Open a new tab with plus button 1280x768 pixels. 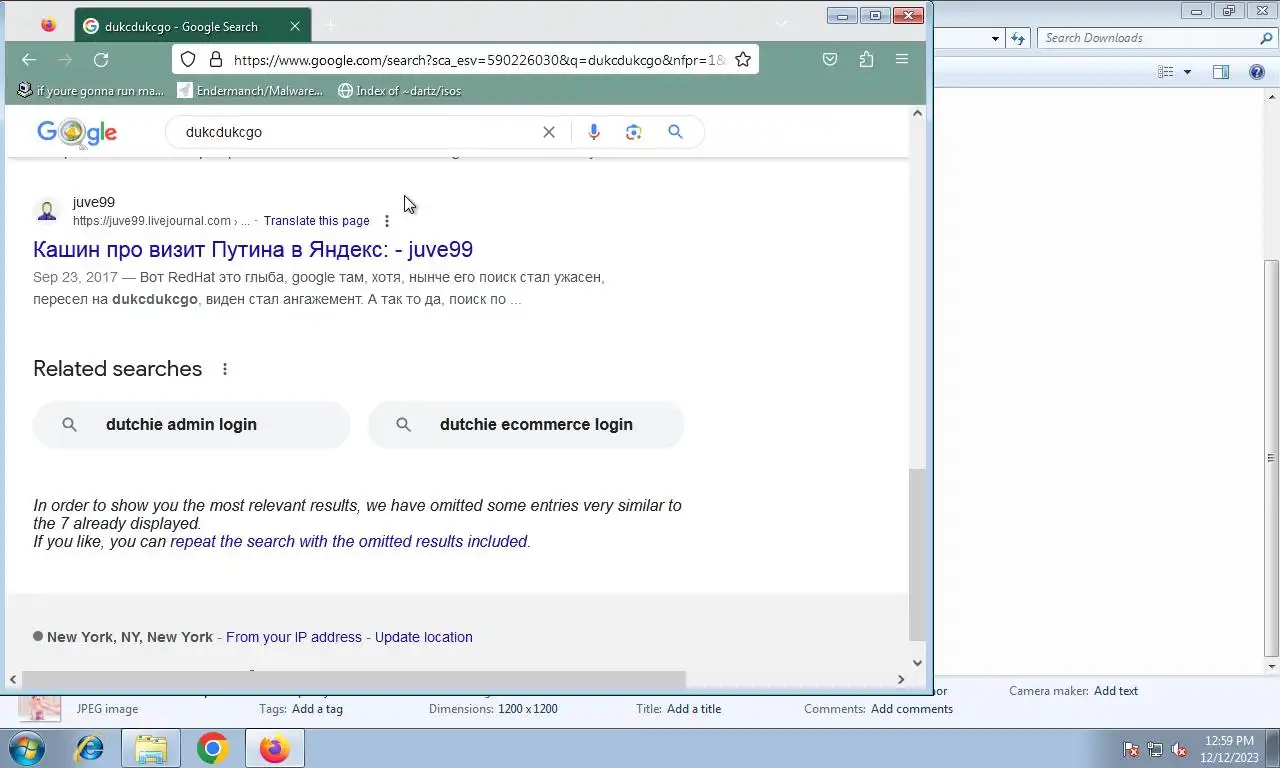[331, 26]
